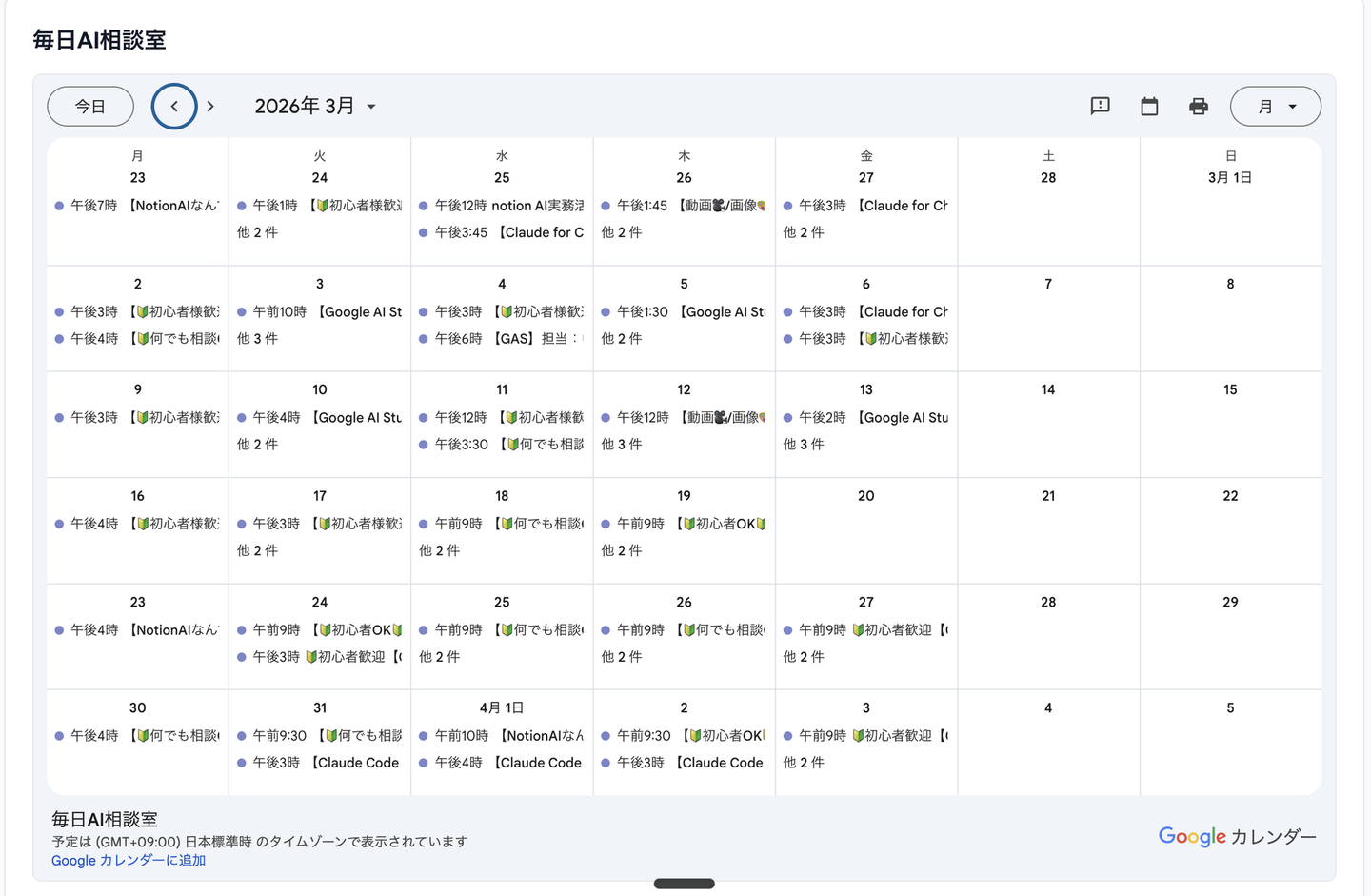Open 午後3時 Claude Code event on March 31
This screenshot has height=896, width=1371.
[x=320, y=763]
